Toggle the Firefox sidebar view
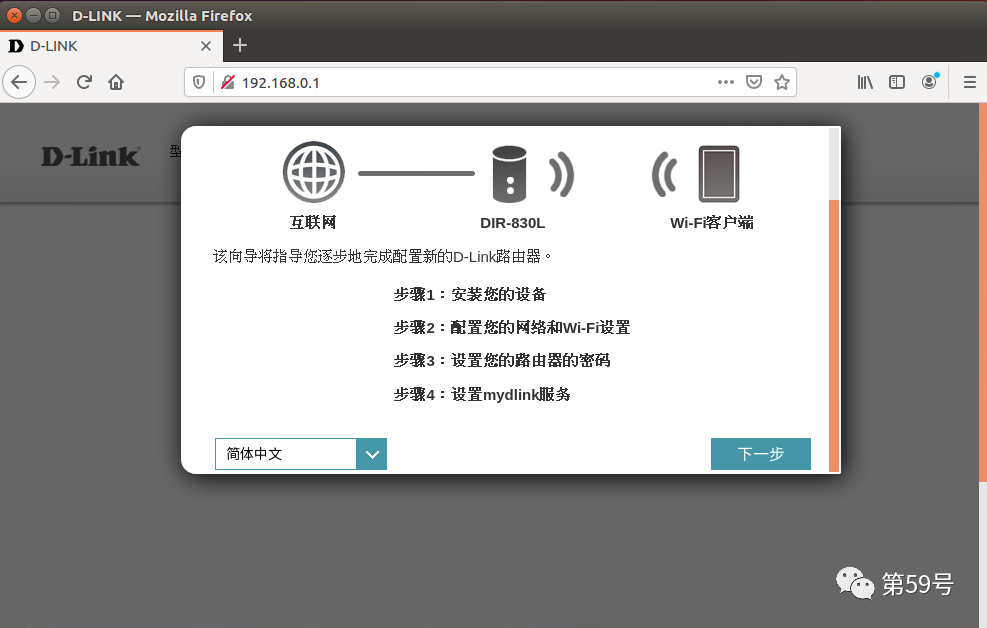 (x=897, y=82)
